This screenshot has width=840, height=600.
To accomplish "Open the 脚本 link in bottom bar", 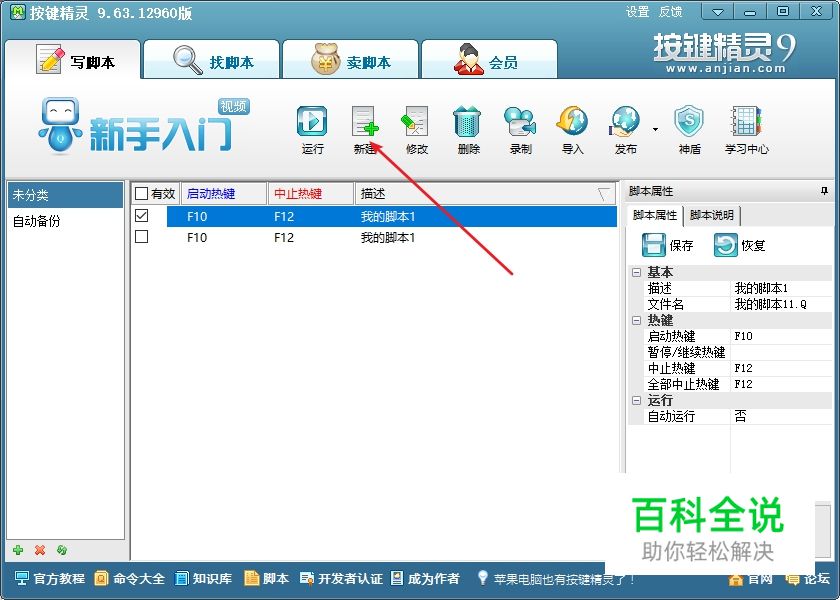I will (266, 579).
